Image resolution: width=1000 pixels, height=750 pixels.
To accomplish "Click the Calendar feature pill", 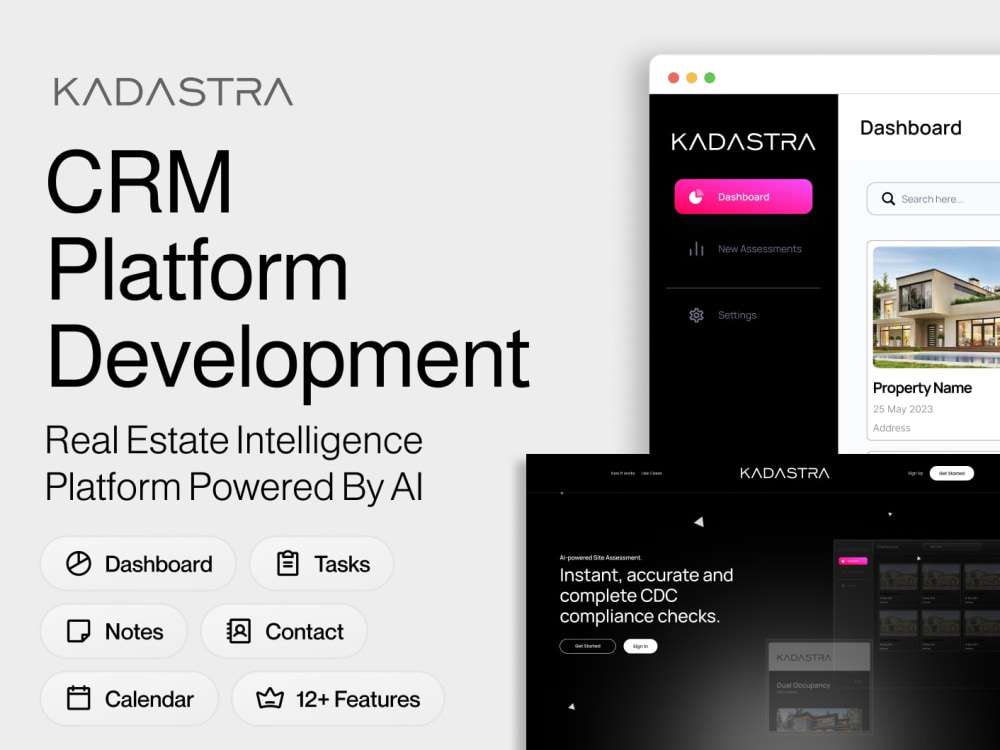I will point(129,698).
